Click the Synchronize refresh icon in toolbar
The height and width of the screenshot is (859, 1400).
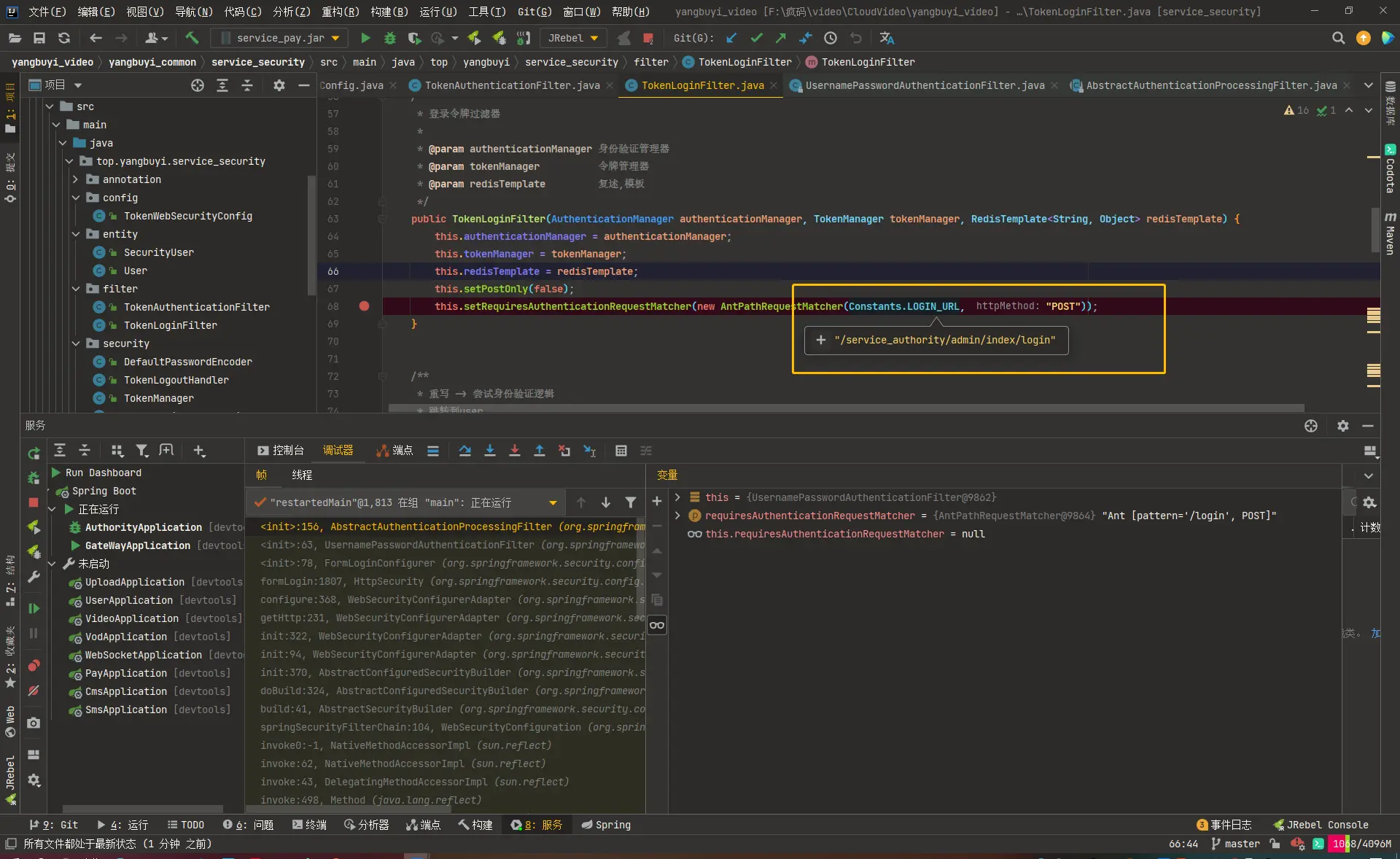coord(64,38)
